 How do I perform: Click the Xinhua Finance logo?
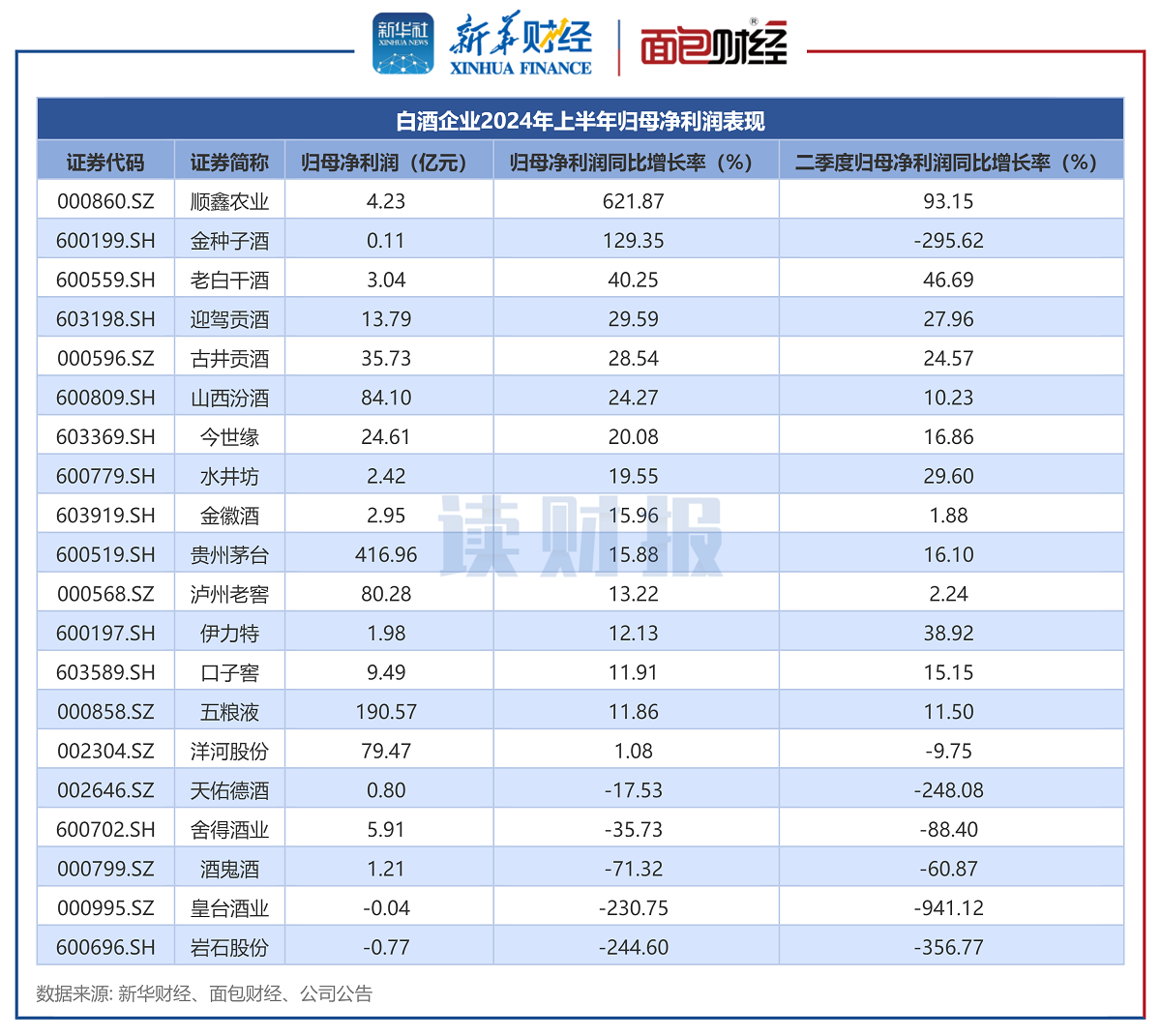coord(521,44)
